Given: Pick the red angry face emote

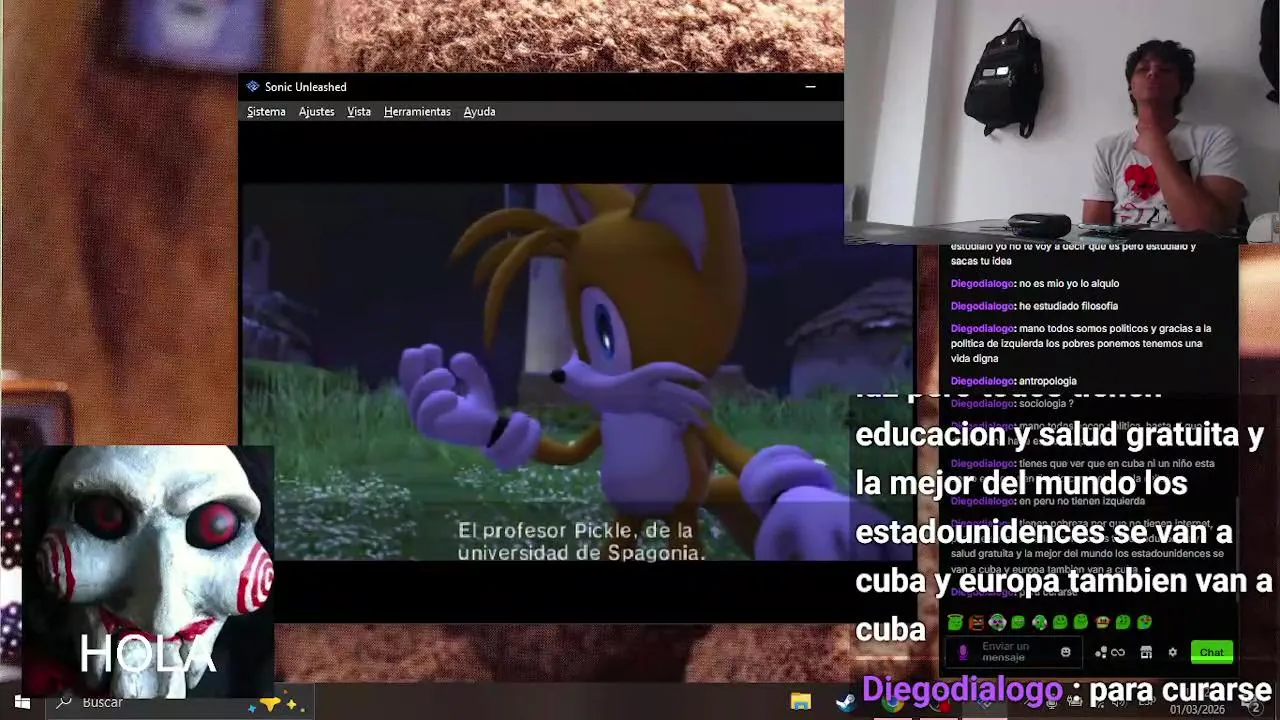Looking at the screenshot, I should pos(977,622).
